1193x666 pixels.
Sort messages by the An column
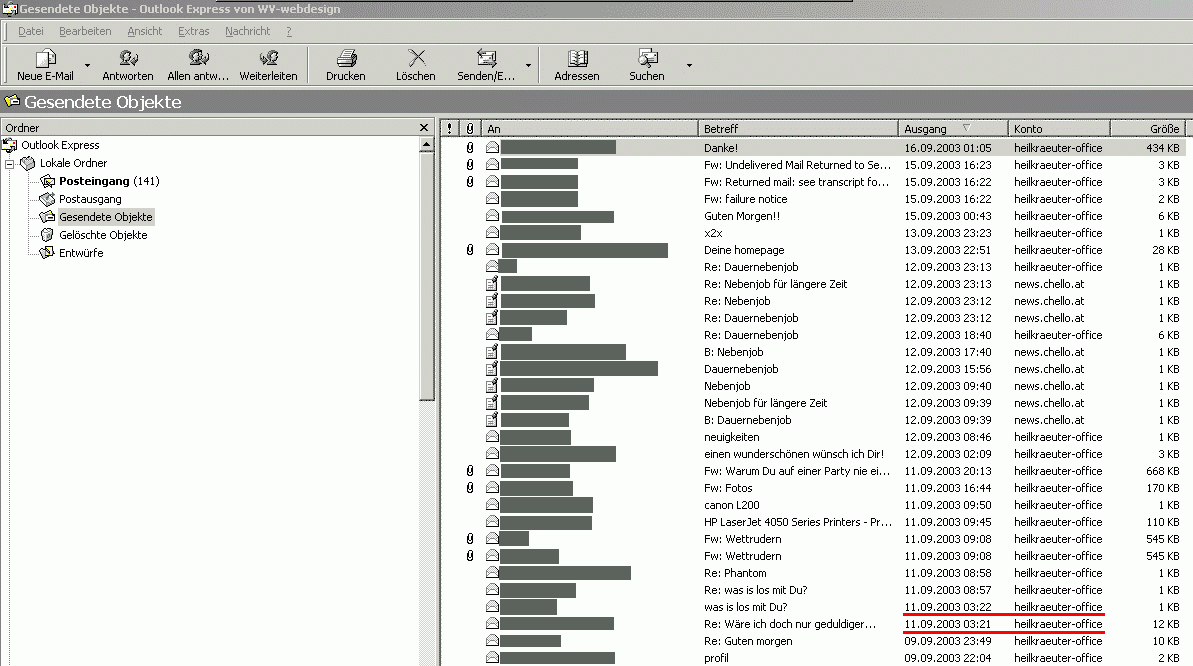[590, 129]
